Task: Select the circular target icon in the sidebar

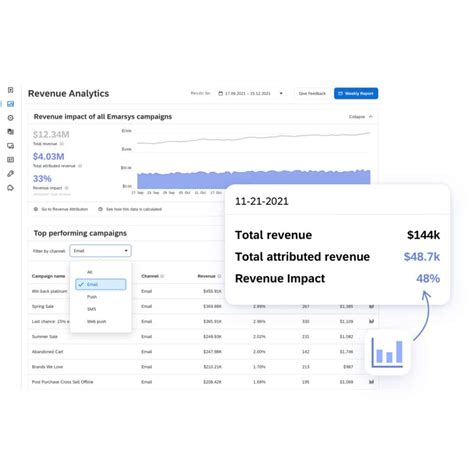Action: 10,118
